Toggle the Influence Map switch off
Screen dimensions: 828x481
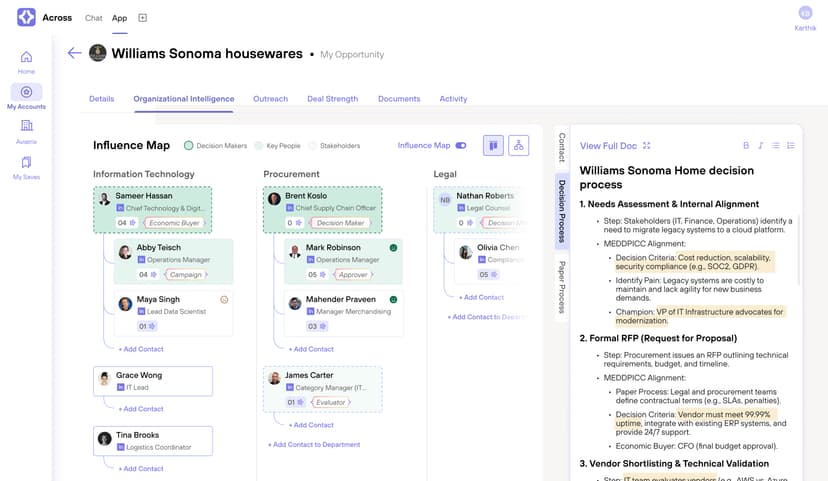point(461,146)
